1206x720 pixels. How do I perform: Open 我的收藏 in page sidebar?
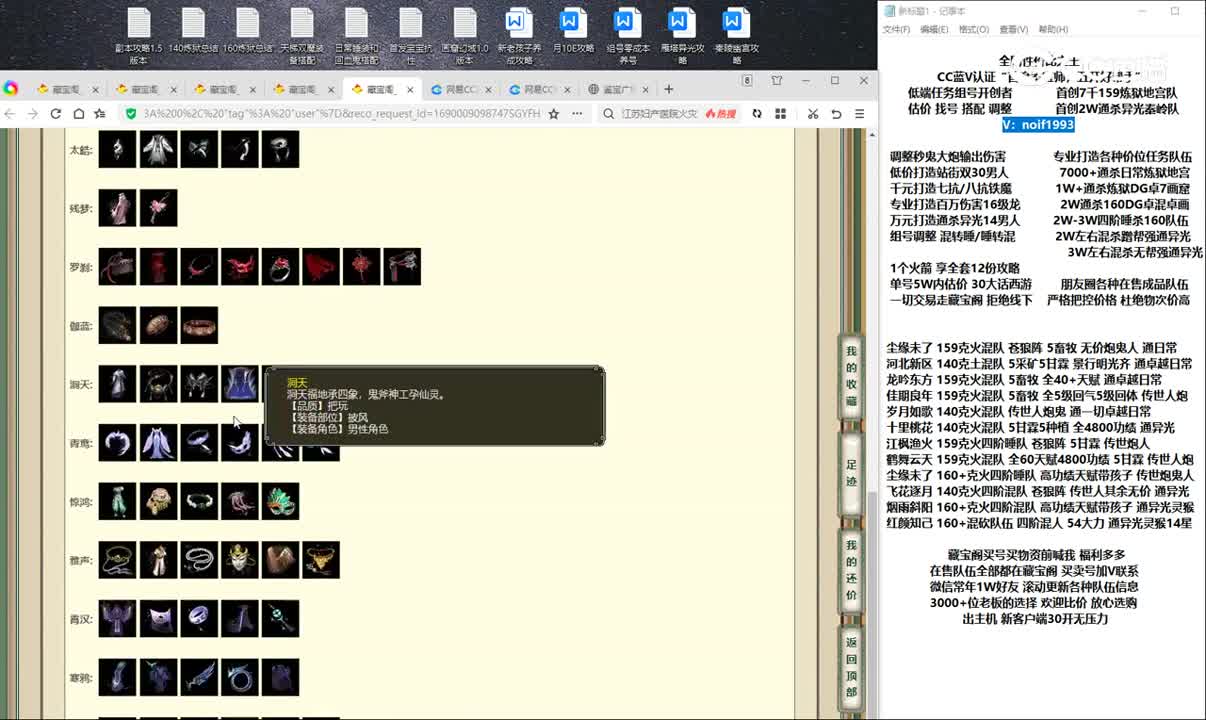pyautogui.click(x=851, y=378)
